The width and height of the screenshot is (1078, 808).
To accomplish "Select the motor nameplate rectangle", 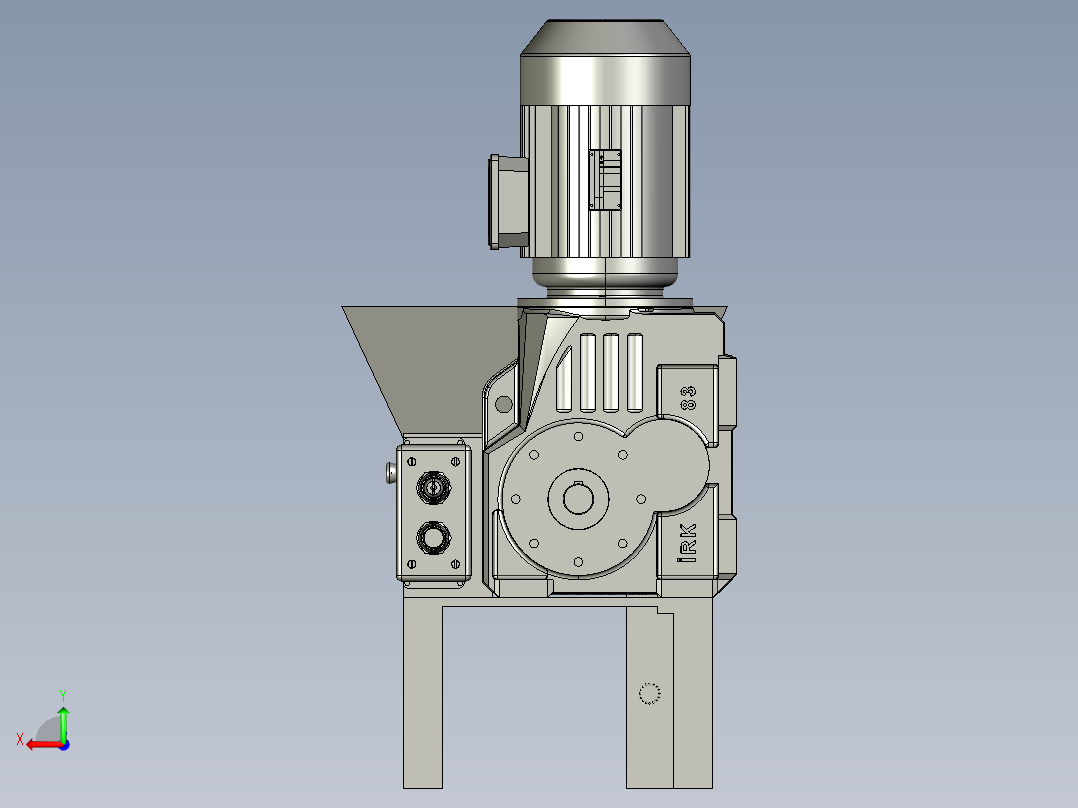I will (605, 179).
